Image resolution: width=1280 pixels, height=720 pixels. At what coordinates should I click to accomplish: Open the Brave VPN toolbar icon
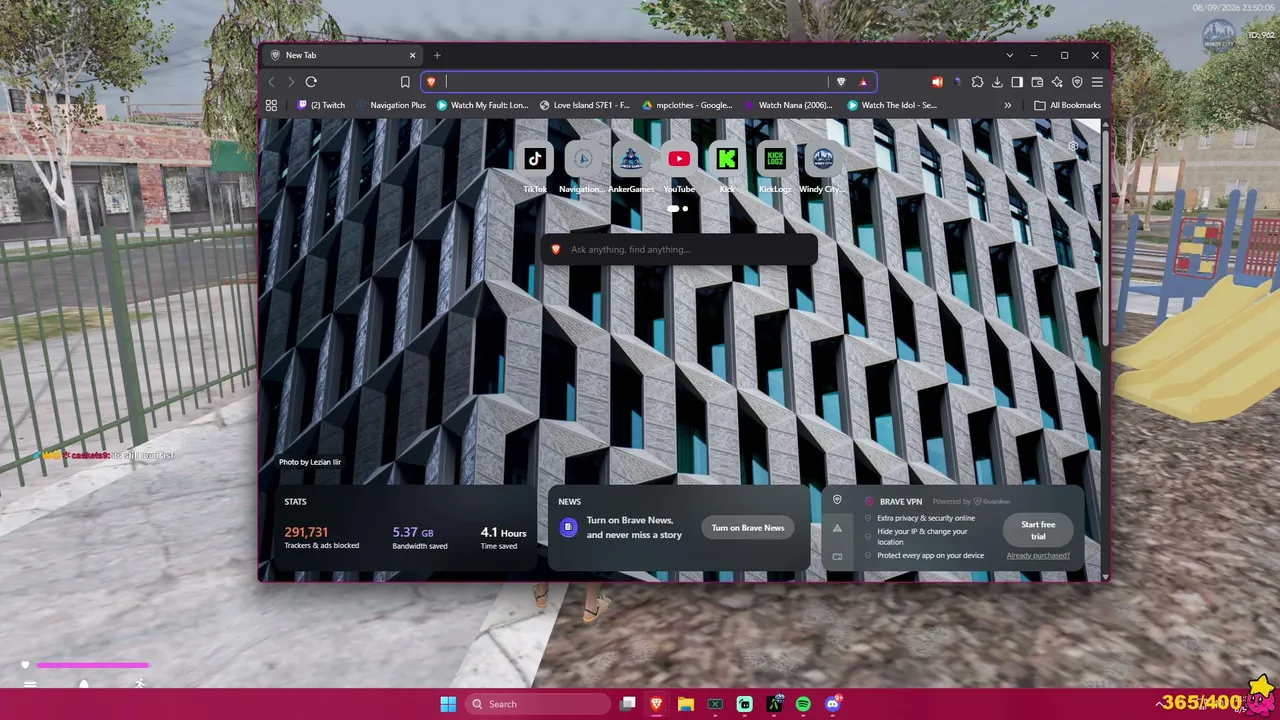point(1077,82)
